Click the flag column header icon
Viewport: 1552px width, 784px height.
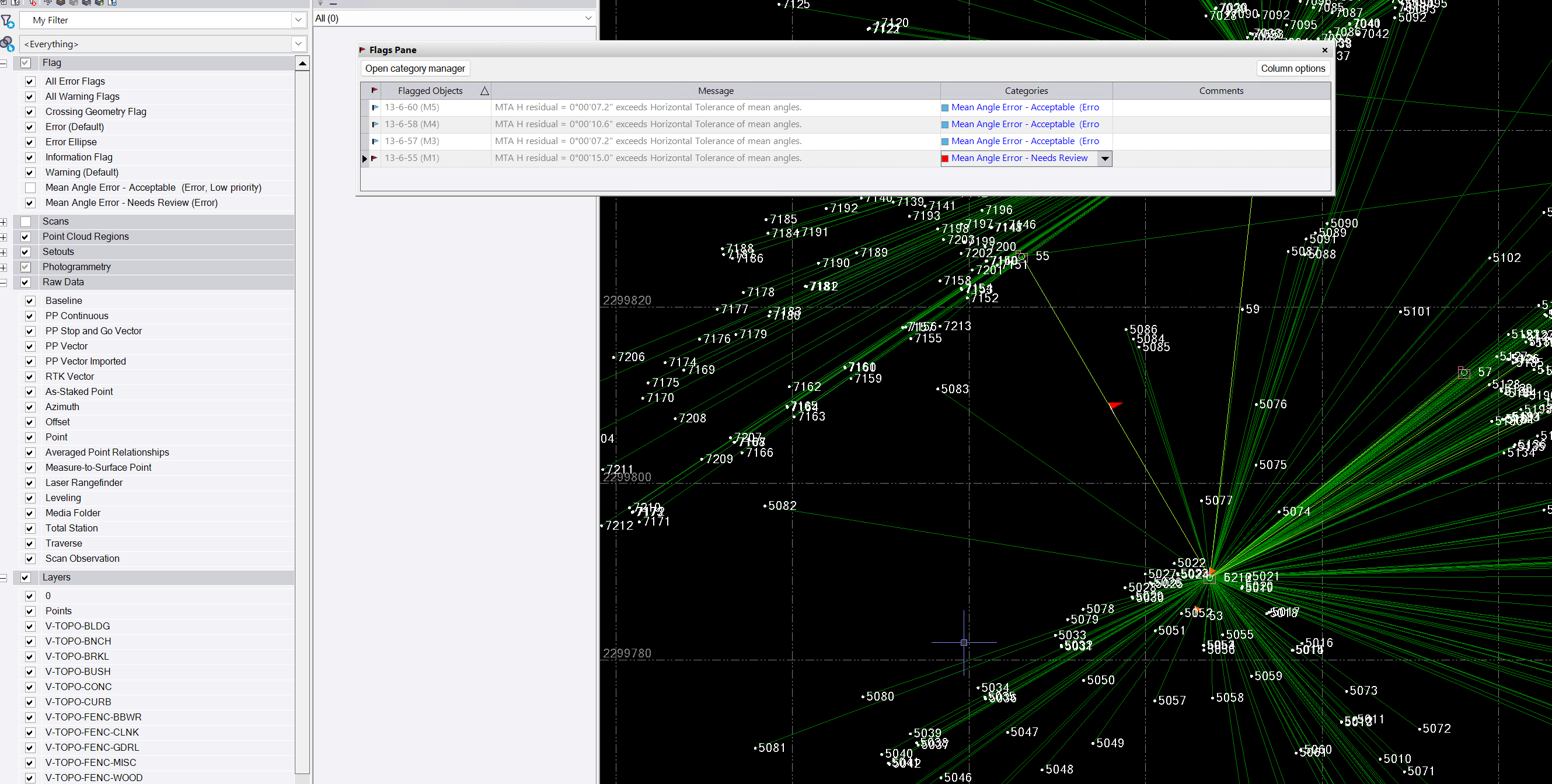click(x=375, y=90)
